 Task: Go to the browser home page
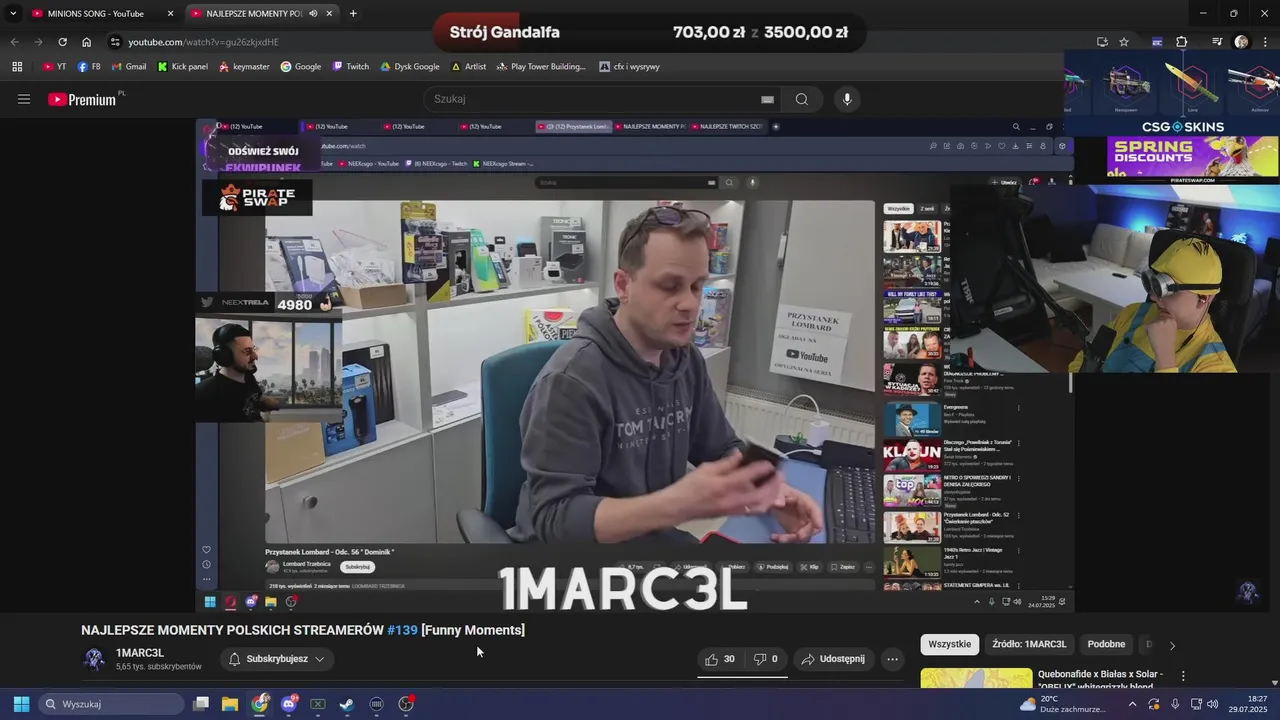[86, 42]
